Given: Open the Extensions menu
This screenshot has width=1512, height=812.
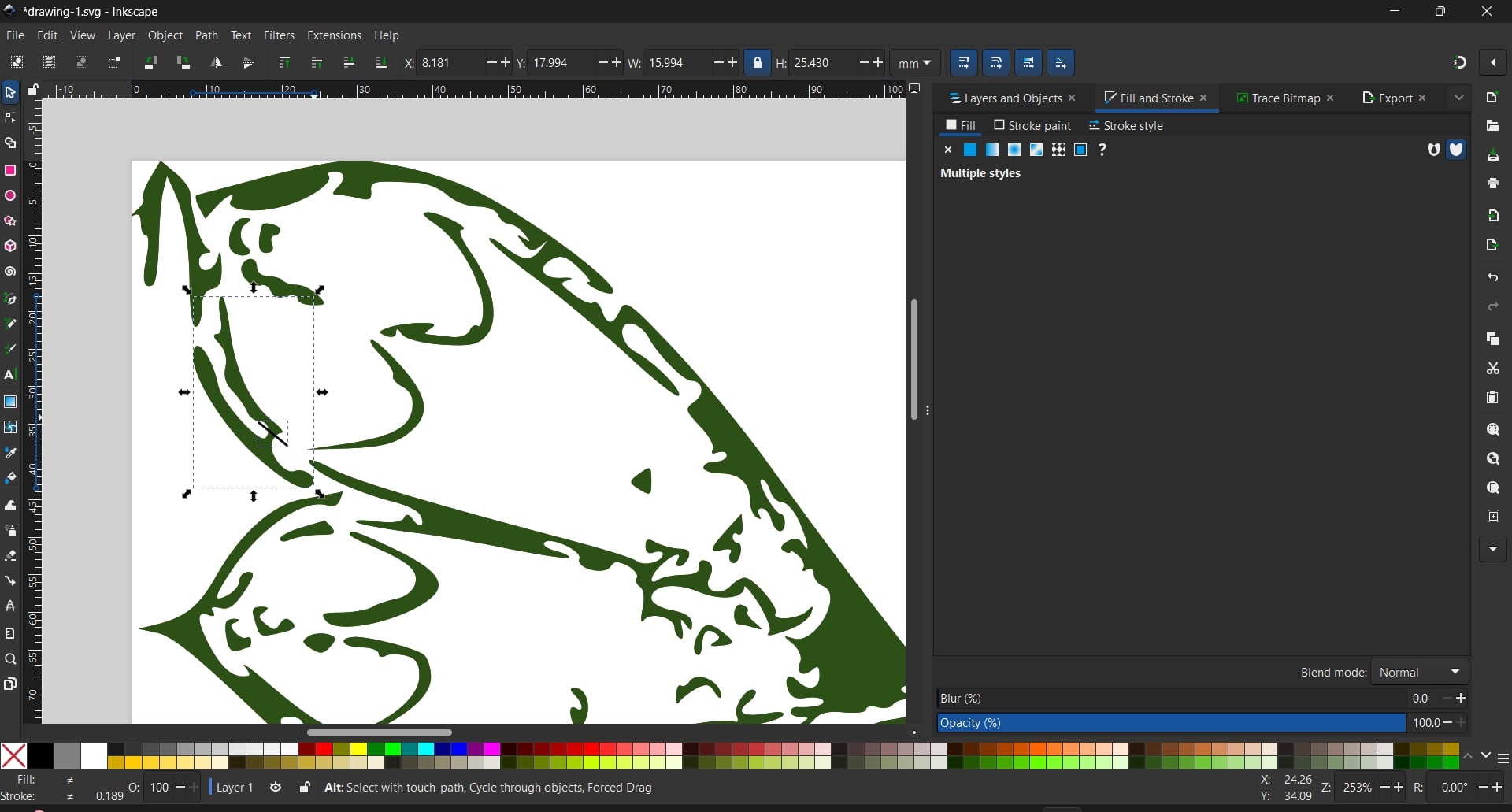Looking at the screenshot, I should coord(334,35).
